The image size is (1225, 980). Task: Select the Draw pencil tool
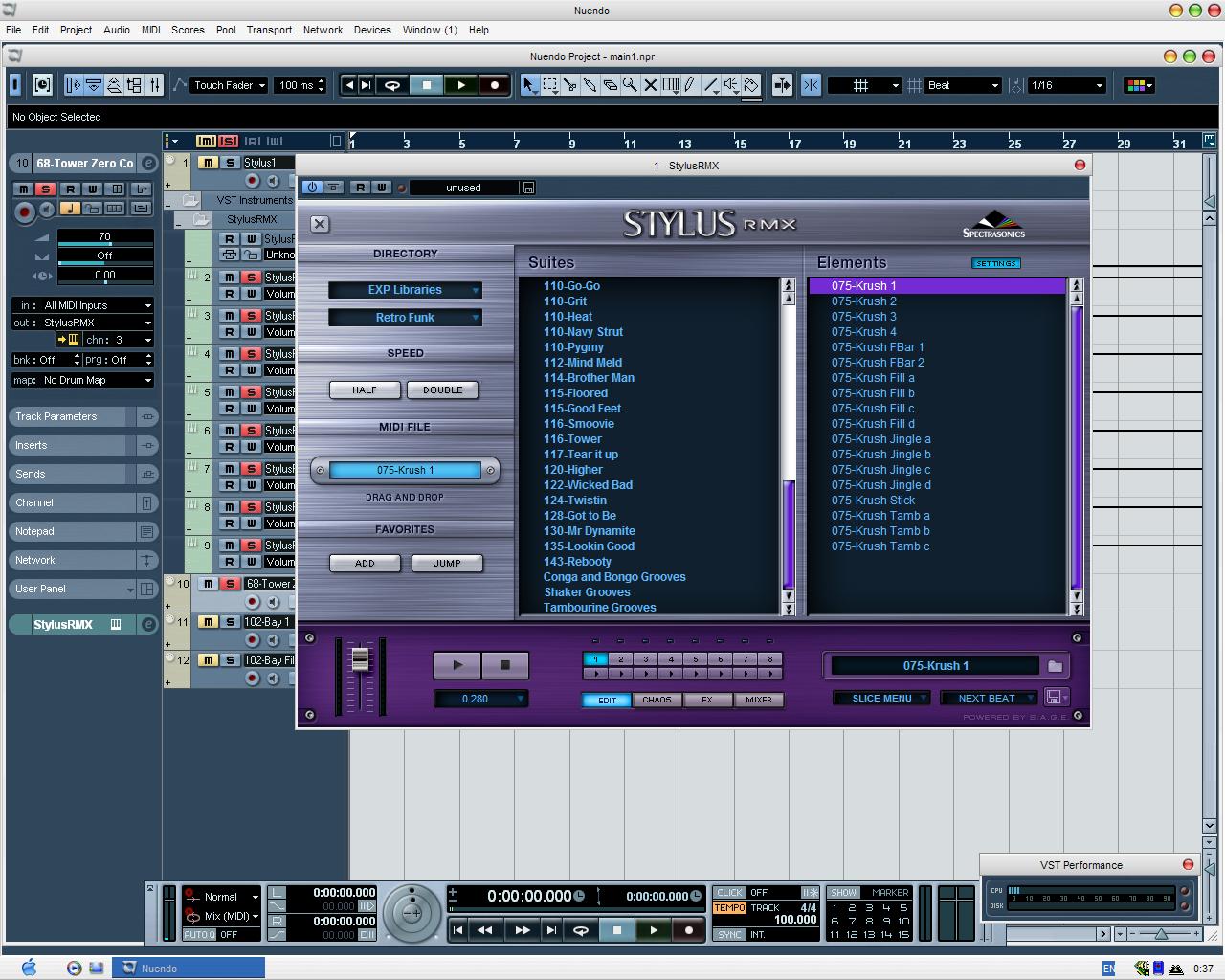[690, 85]
